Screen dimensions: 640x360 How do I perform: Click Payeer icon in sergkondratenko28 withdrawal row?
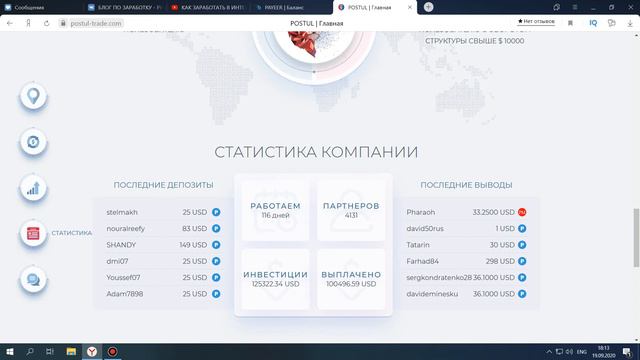pos(522,278)
